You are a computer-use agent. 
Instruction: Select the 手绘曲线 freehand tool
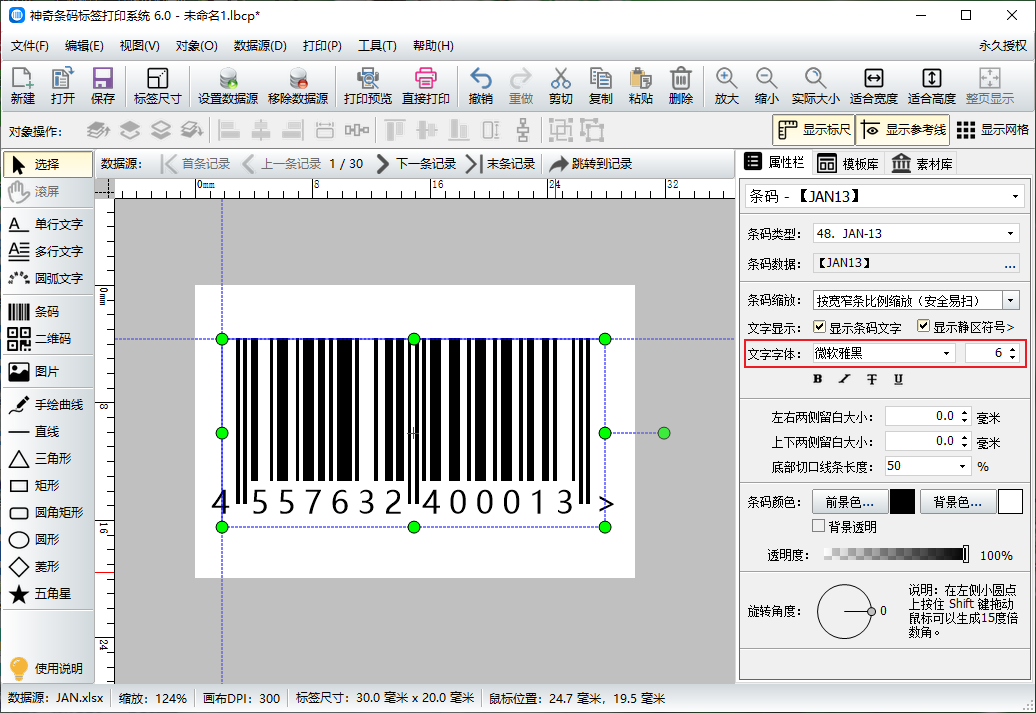point(48,404)
